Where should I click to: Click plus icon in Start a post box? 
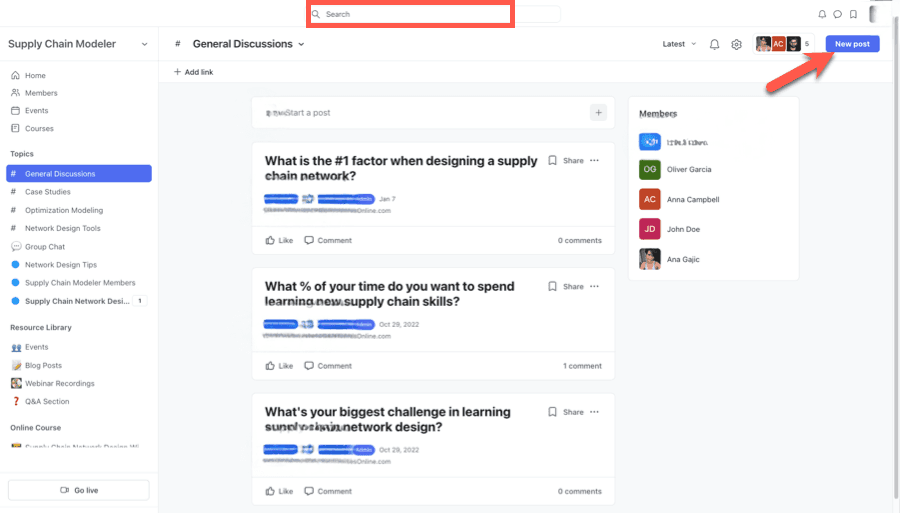pos(598,113)
